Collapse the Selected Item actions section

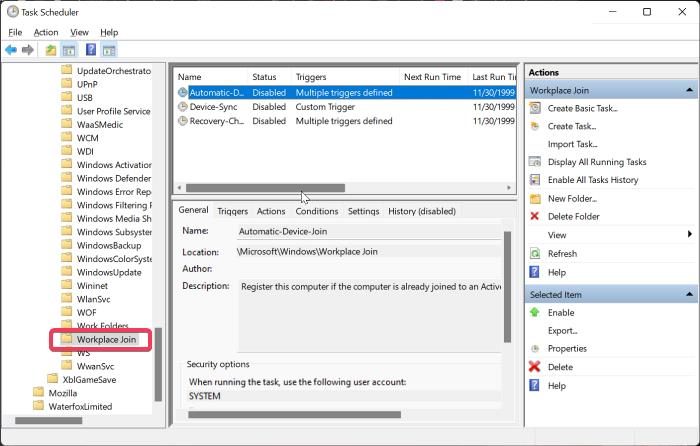point(689,294)
